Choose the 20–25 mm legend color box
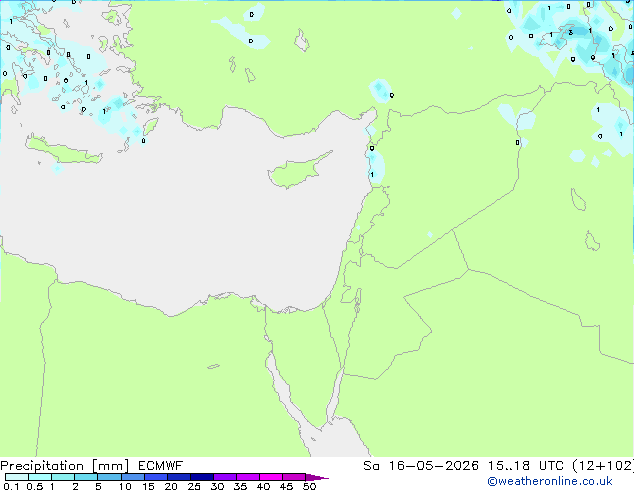The height and width of the screenshot is (490, 634). tap(179, 477)
